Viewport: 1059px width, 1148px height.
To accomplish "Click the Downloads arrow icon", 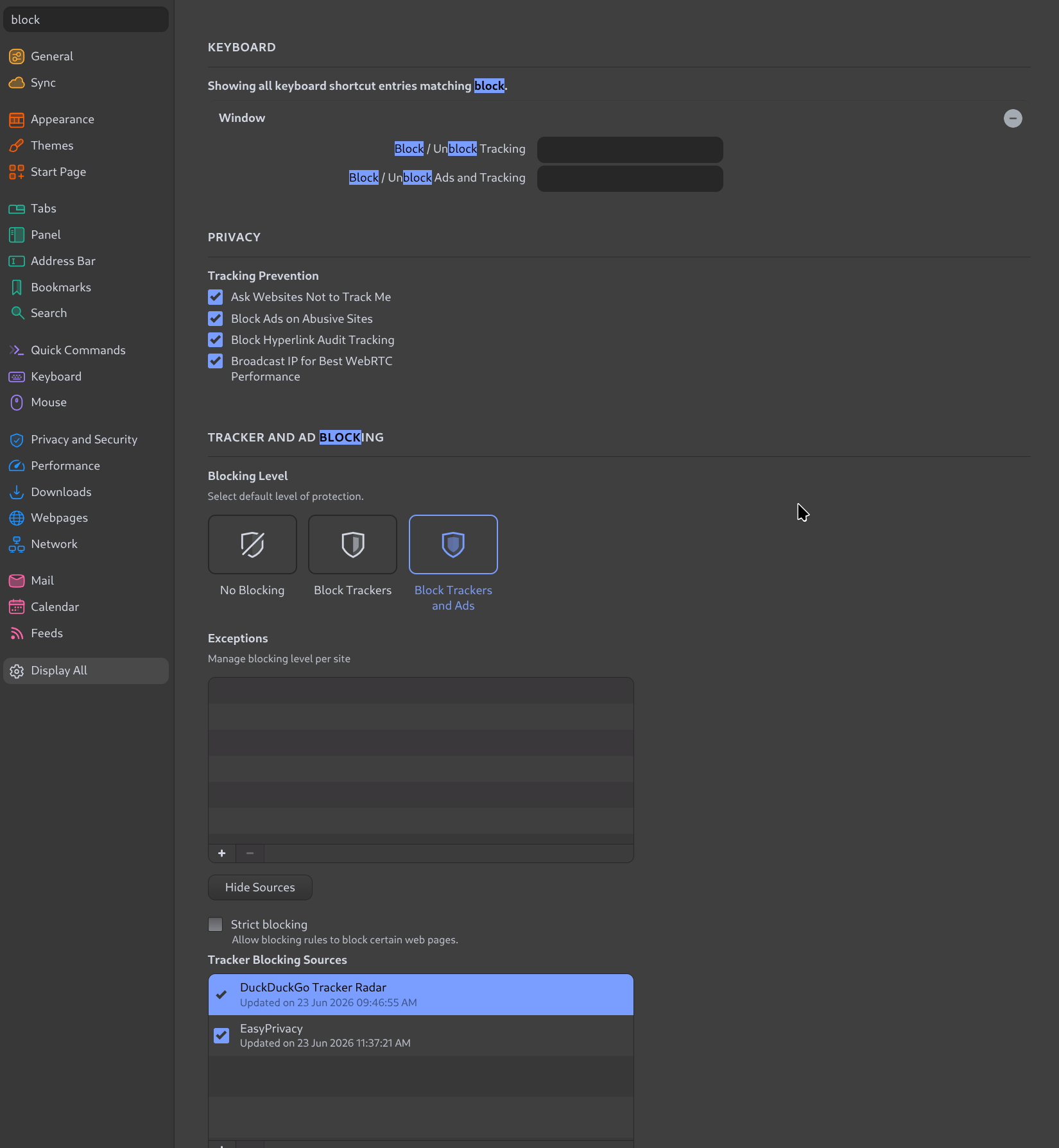I will tap(17, 492).
